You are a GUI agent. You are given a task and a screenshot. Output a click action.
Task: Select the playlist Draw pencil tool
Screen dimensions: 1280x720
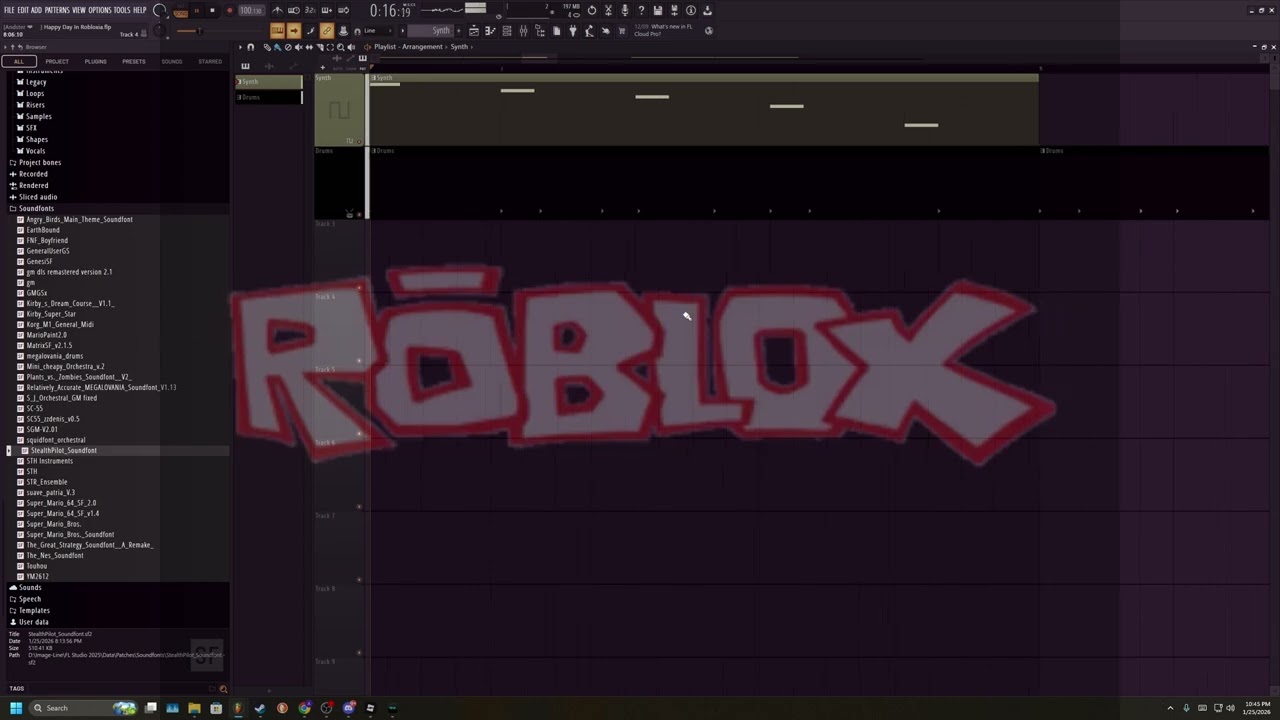(267, 47)
